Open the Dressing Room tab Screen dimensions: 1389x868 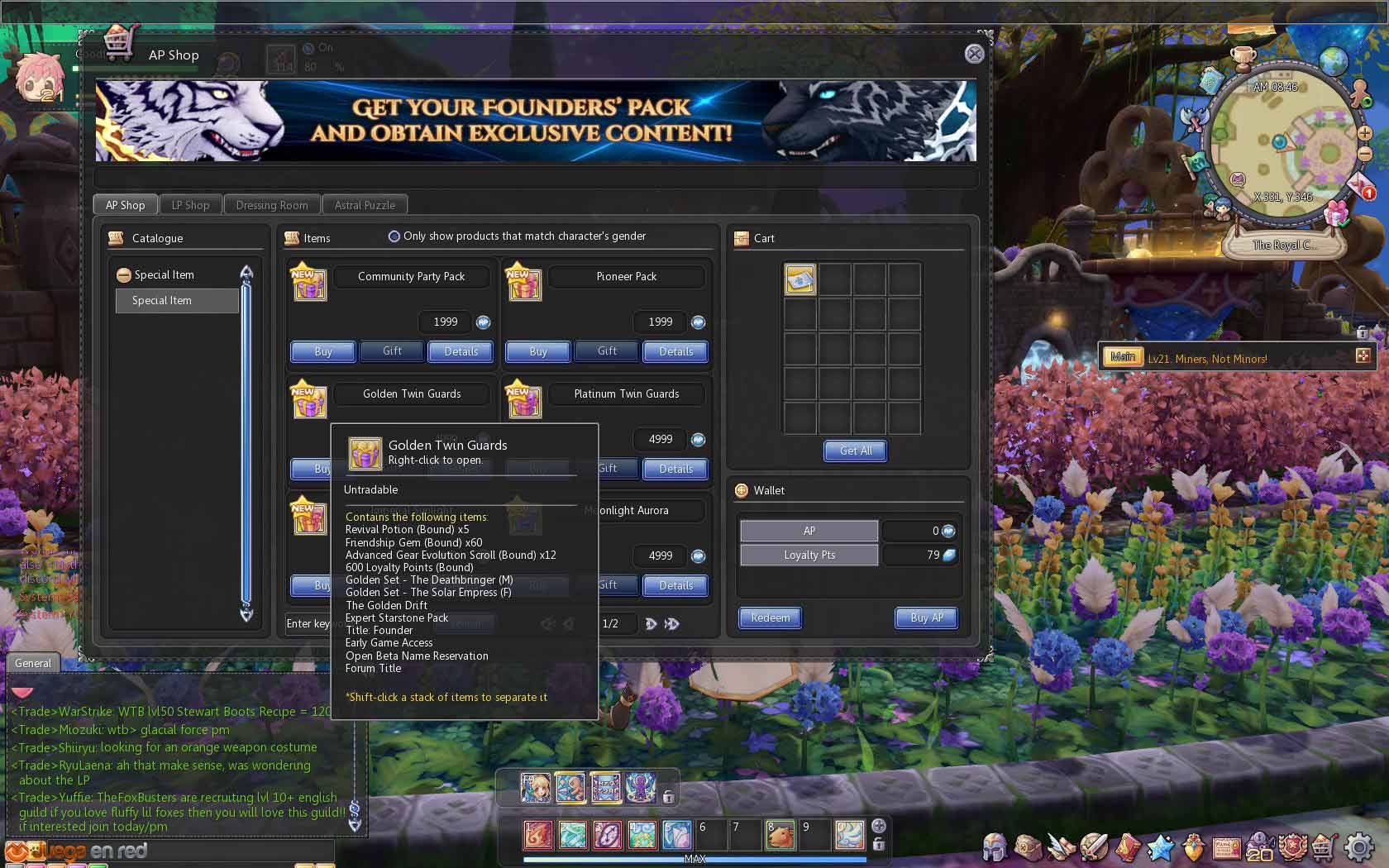[271, 205]
